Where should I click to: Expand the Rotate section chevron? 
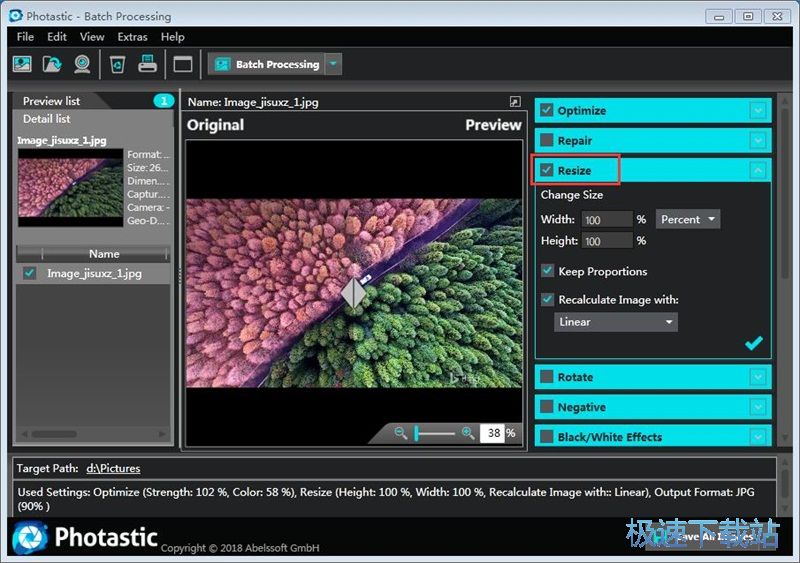pyautogui.click(x=758, y=377)
